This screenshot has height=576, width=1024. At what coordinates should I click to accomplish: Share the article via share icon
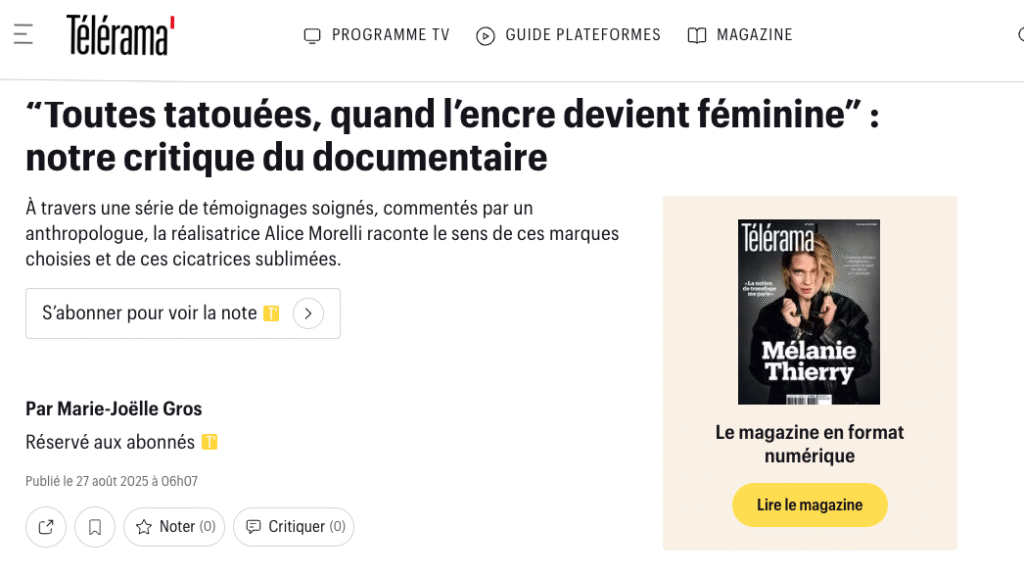pyautogui.click(x=46, y=527)
